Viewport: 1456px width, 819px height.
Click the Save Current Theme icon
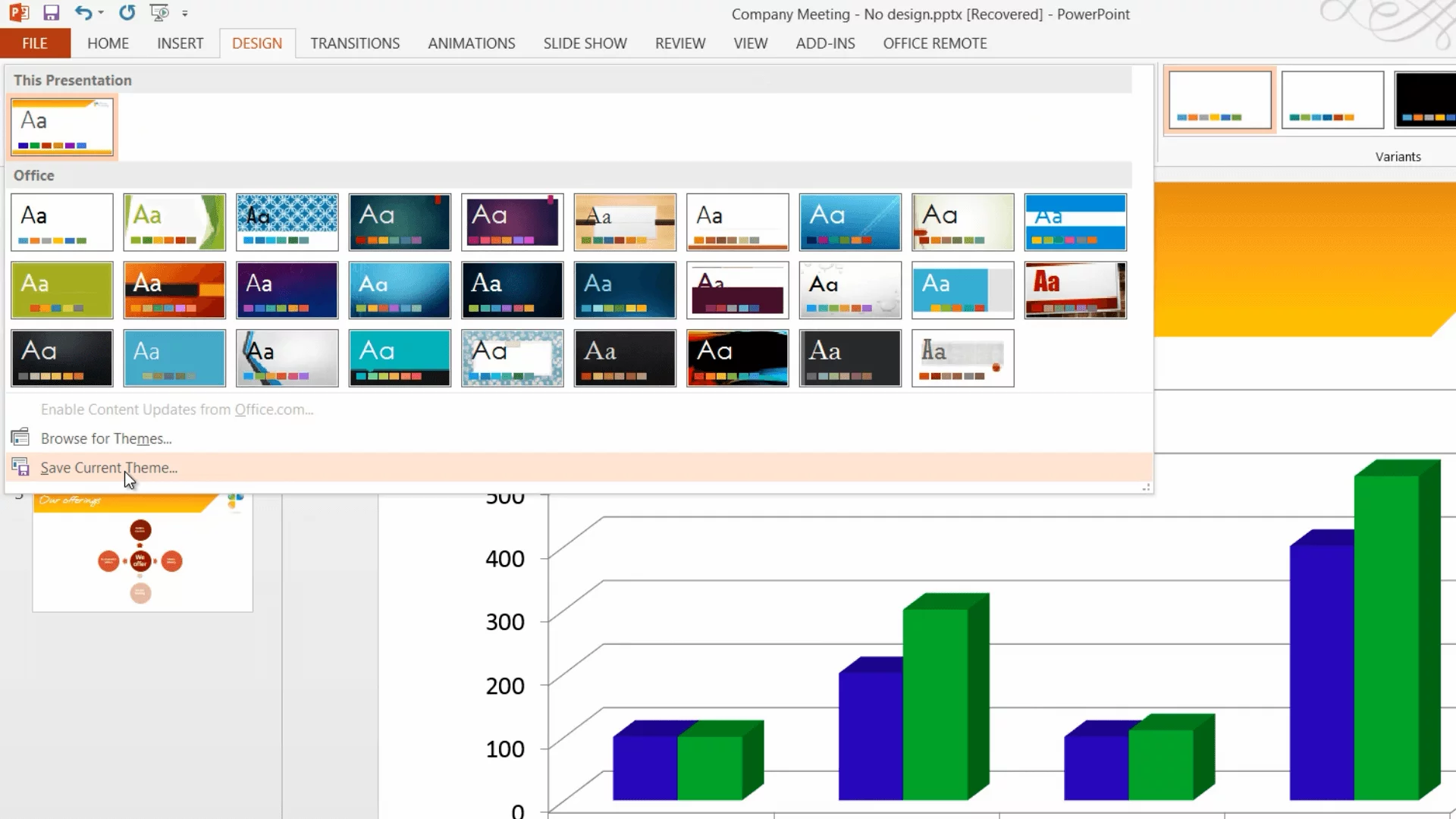(20, 467)
